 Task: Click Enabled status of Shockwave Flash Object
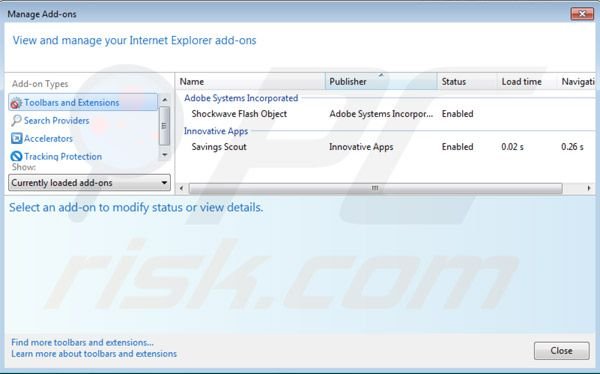458,114
